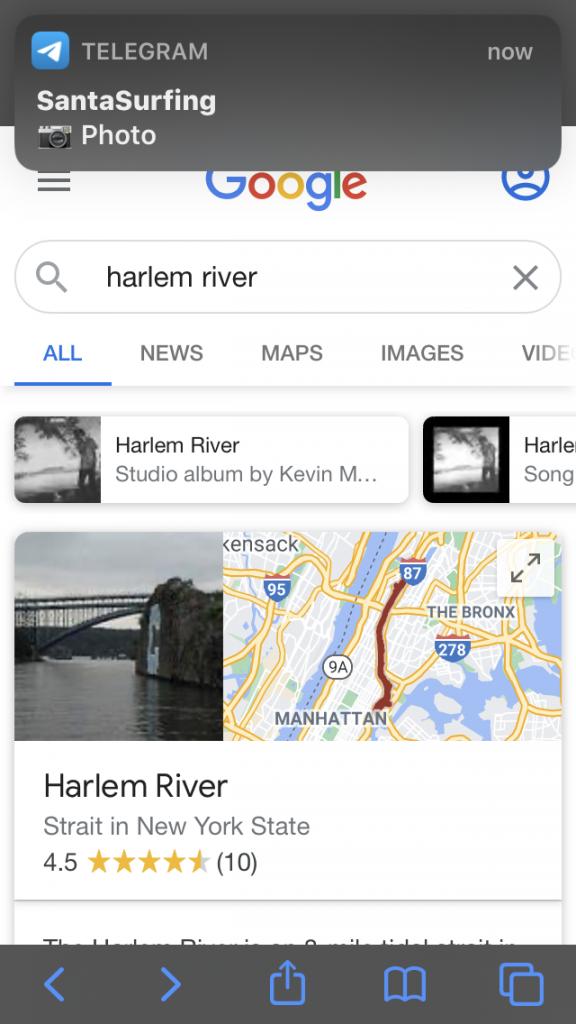
Task: Tap the magnifying glass search icon
Action: (52, 278)
